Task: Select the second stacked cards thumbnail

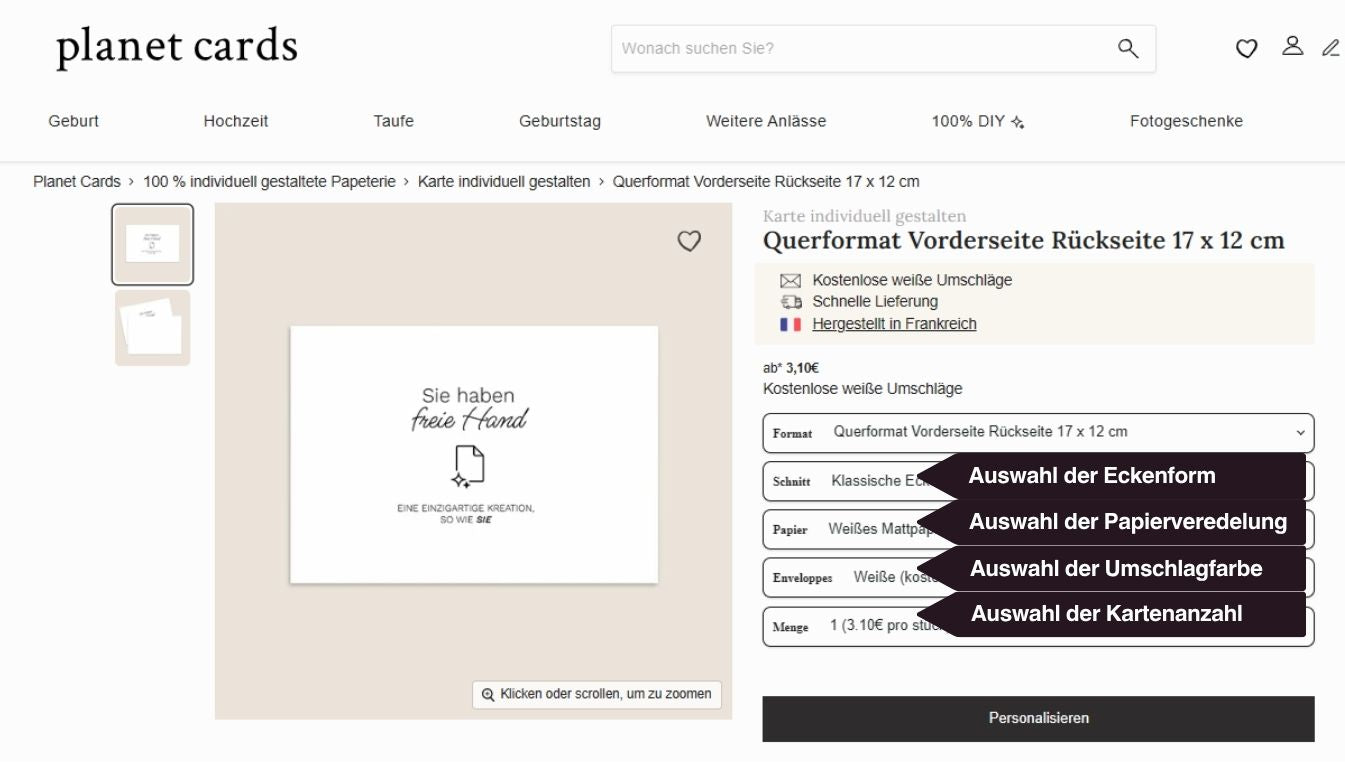Action: (x=152, y=328)
